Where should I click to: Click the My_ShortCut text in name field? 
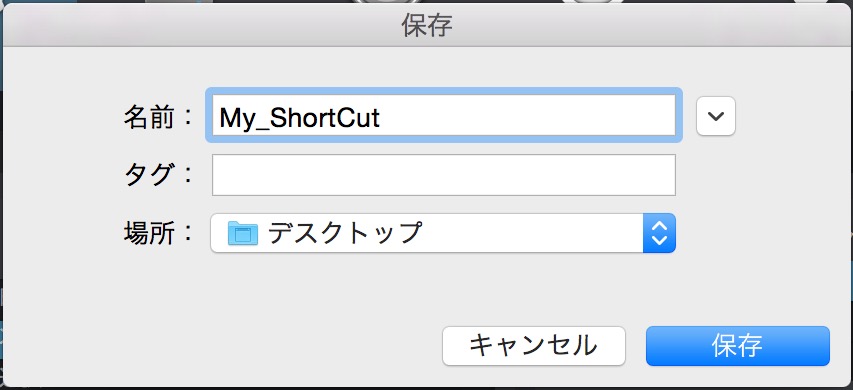coord(299,118)
